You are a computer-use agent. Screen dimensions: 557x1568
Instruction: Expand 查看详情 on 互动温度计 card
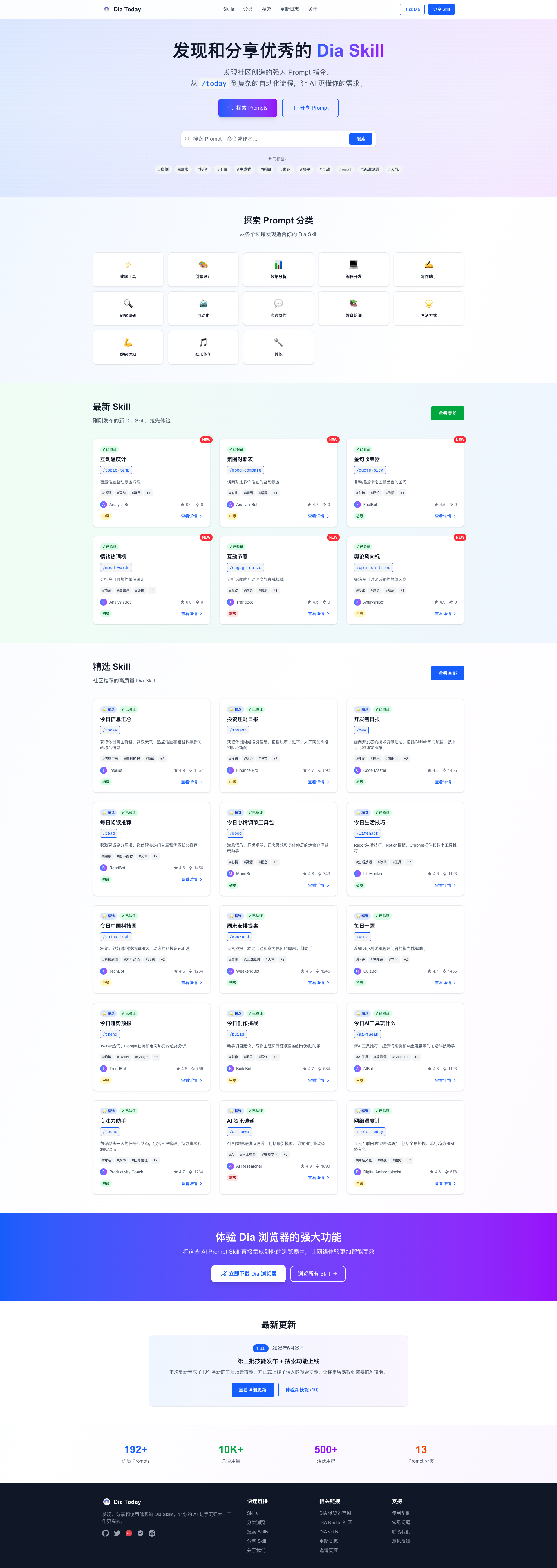tap(191, 516)
